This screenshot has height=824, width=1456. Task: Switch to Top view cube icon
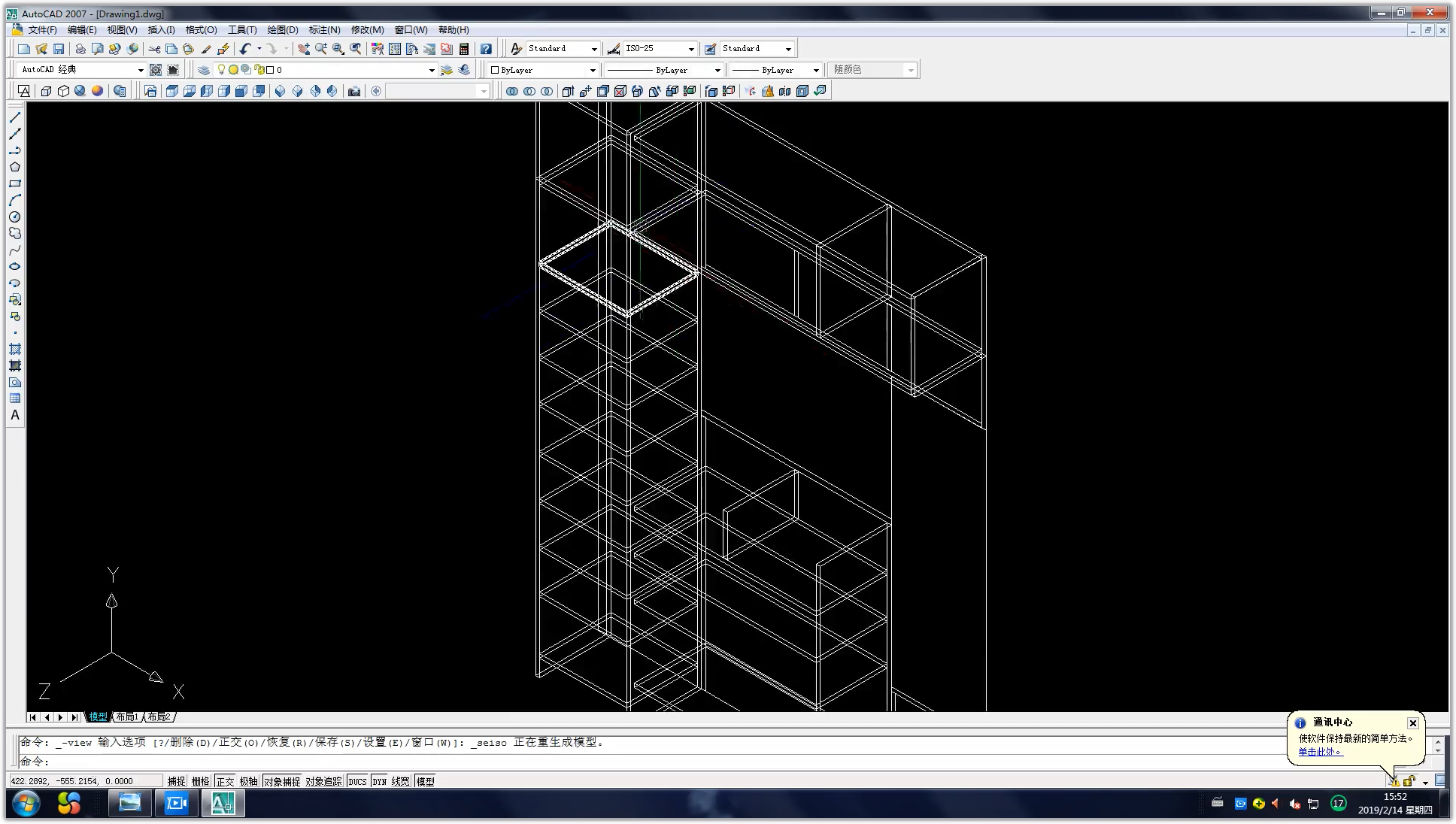coord(171,91)
